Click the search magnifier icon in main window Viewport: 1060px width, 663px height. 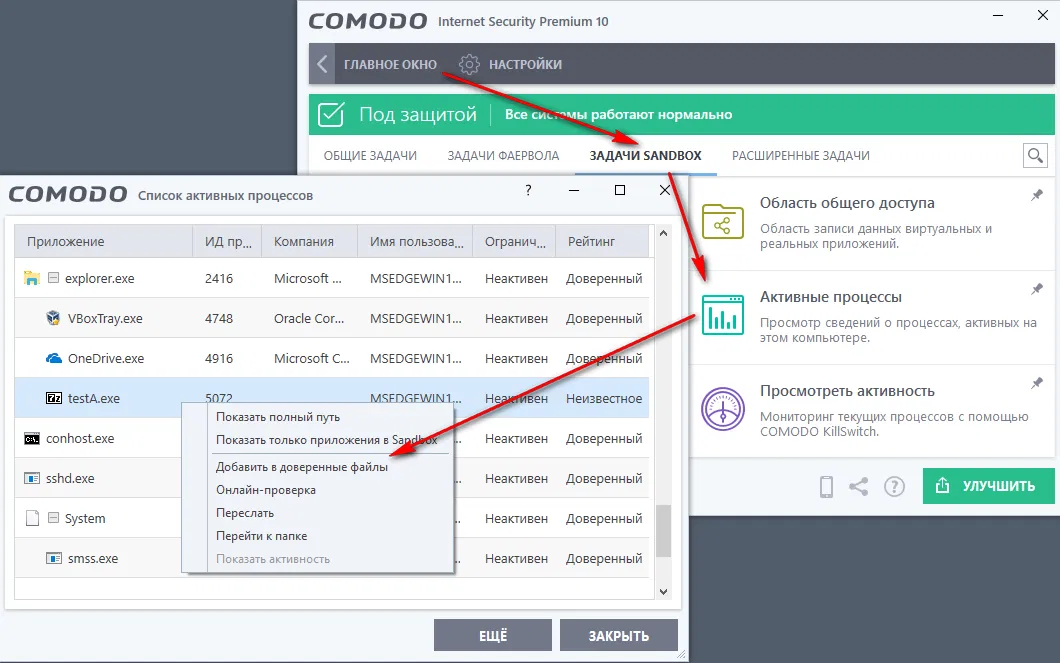point(1035,155)
